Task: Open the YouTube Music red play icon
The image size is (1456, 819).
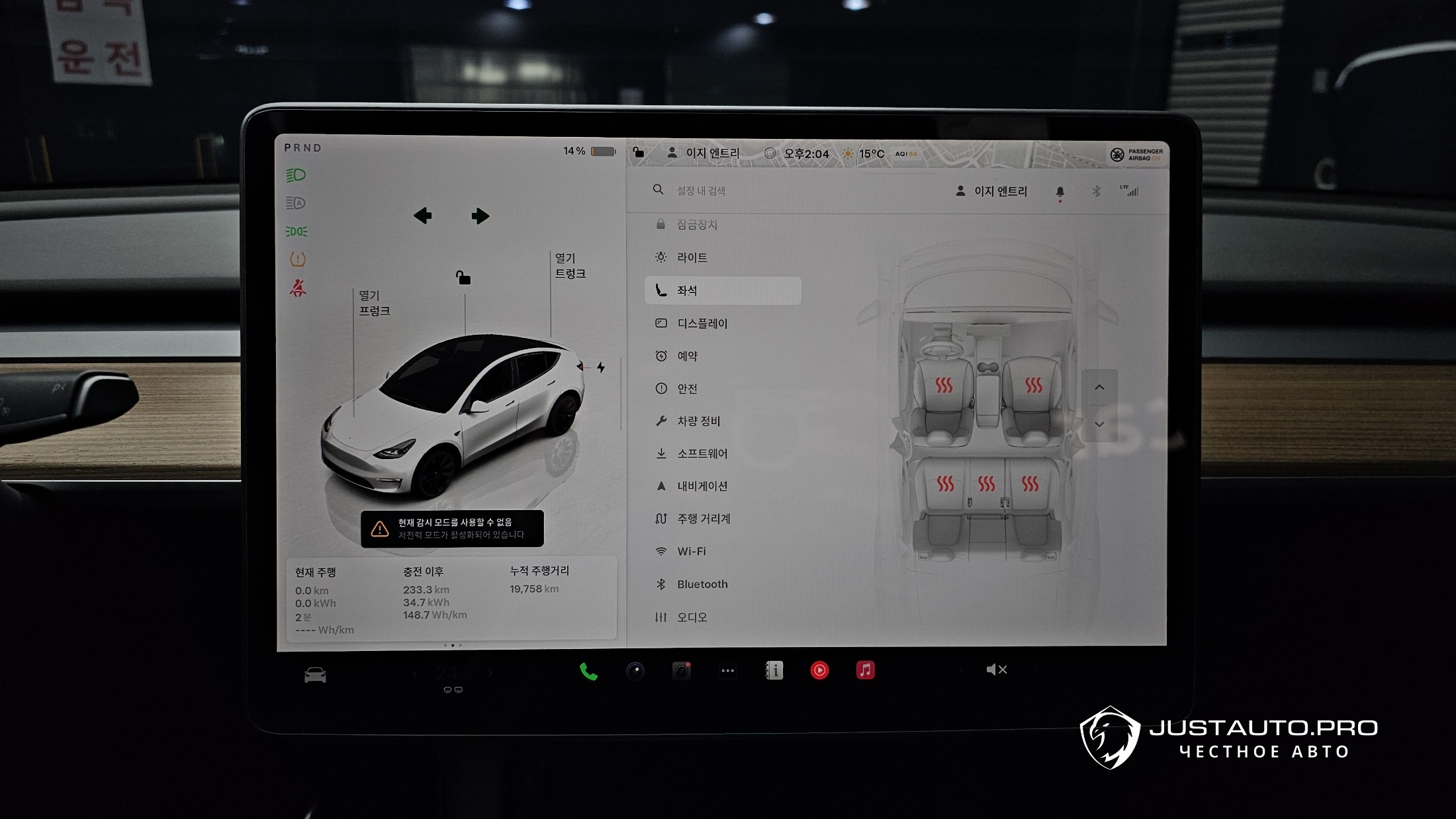Action: pos(819,670)
